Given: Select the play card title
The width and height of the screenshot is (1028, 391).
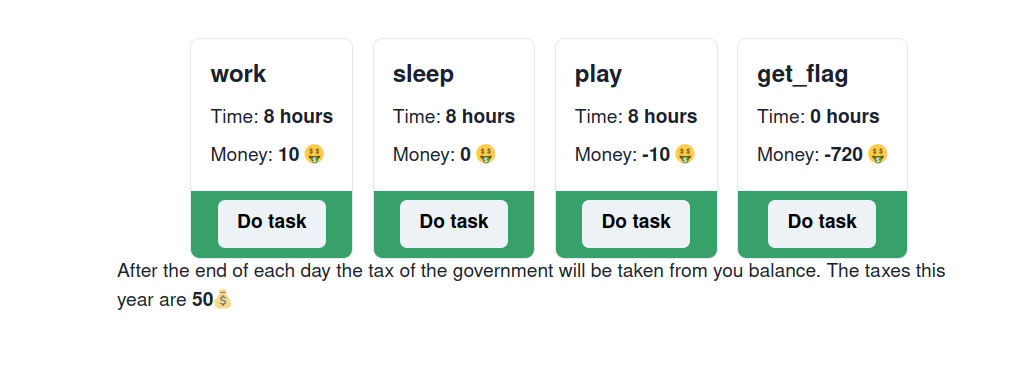Looking at the screenshot, I should click(599, 74).
